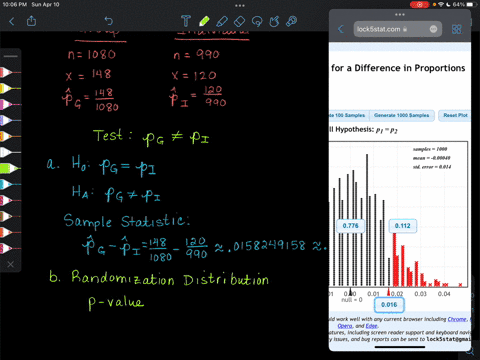Viewport: 480px width, 360px height.
Task: Tap the 'mean = -0.00049' text in plot
Action: pyautogui.click(x=432, y=158)
